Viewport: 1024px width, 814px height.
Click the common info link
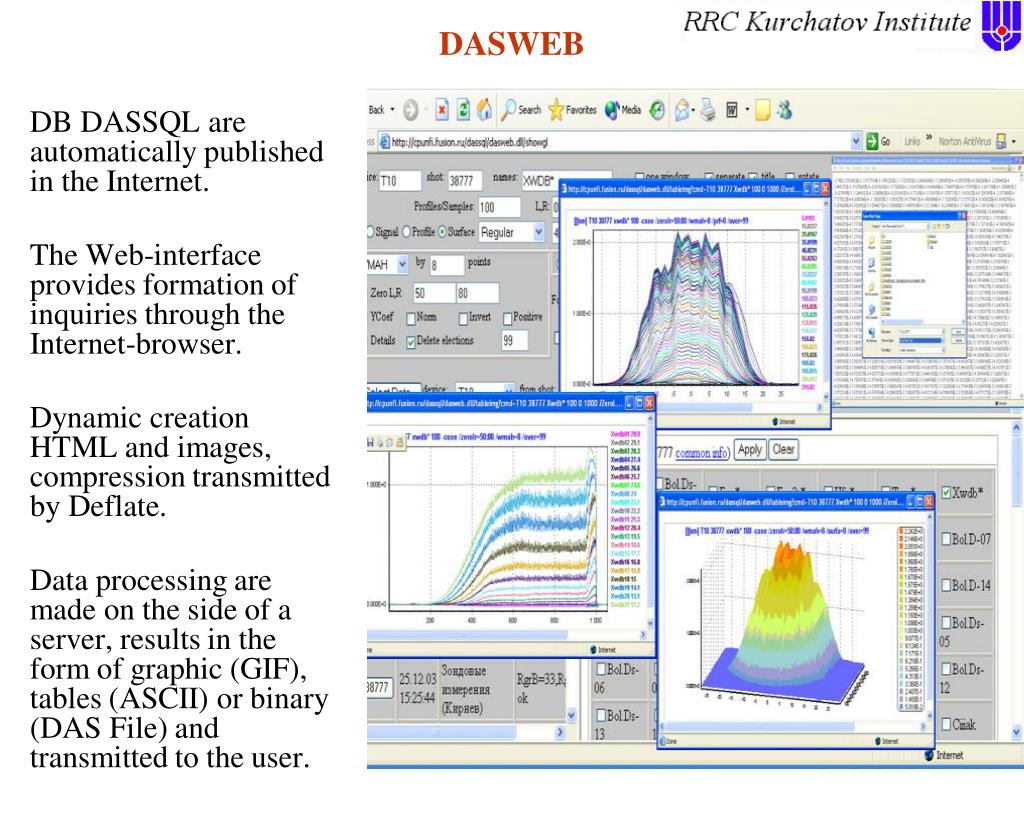click(701, 453)
